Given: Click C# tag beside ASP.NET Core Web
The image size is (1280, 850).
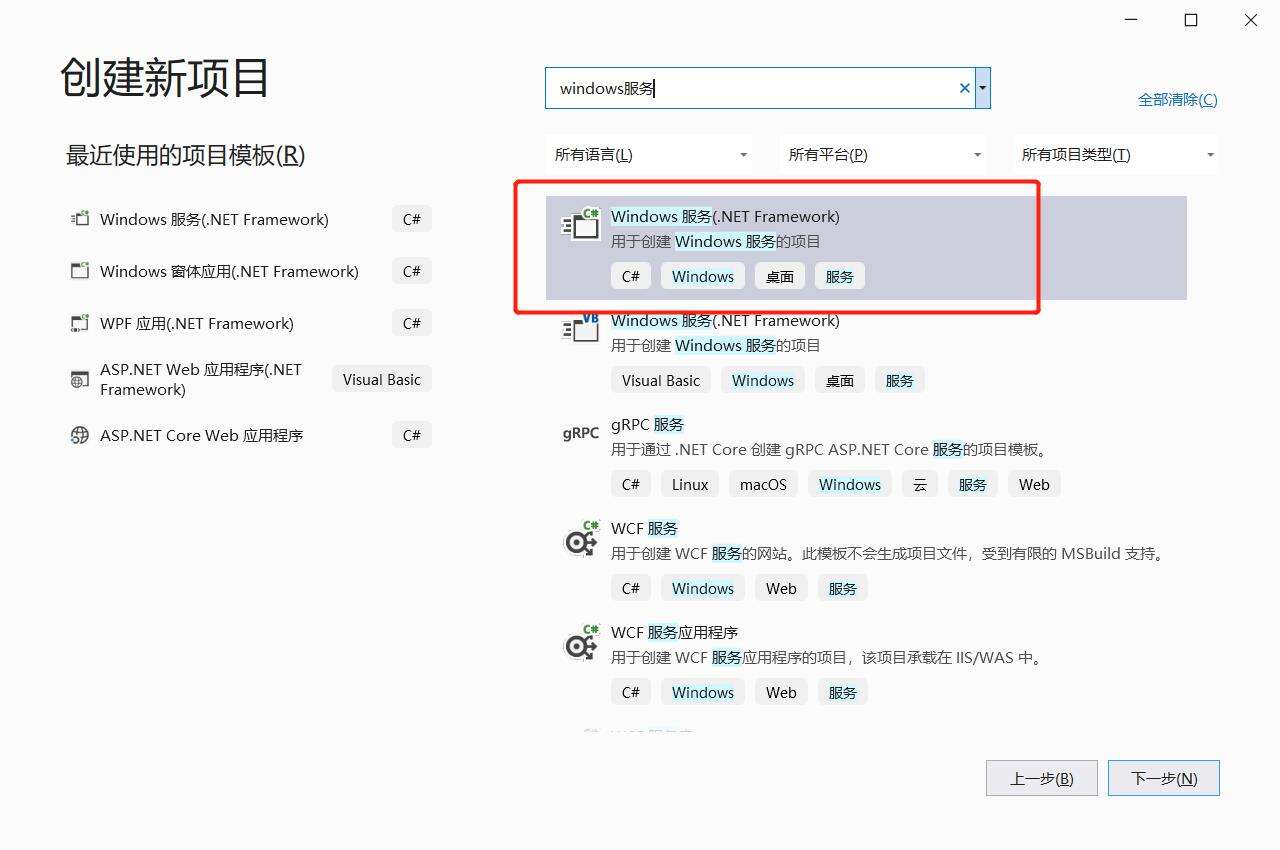Looking at the screenshot, I should (x=411, y=435).
